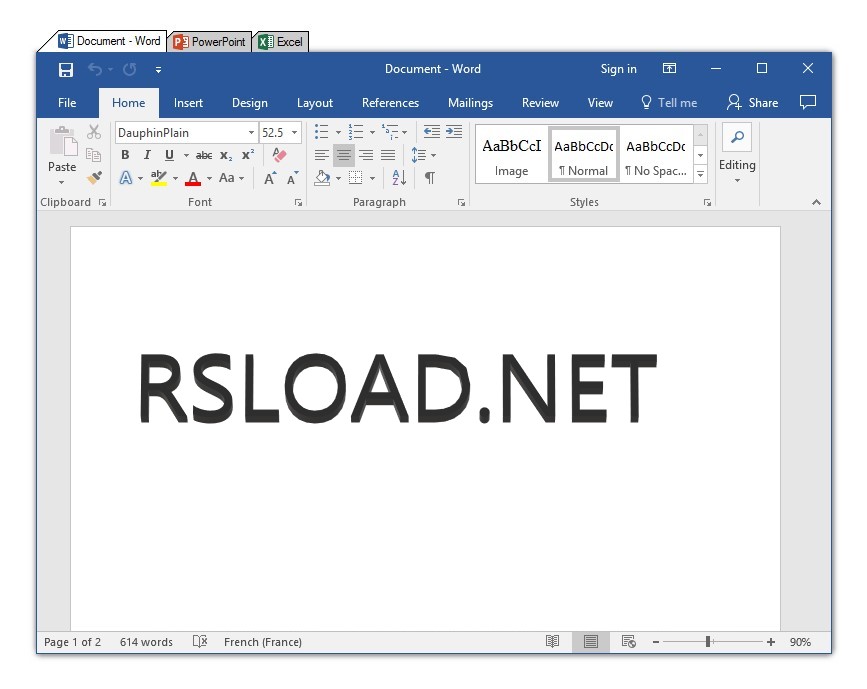Increase font size with larger A
The width and height of the screenshot is (867, 689).
pyautogui.click(x=270, y=178)
